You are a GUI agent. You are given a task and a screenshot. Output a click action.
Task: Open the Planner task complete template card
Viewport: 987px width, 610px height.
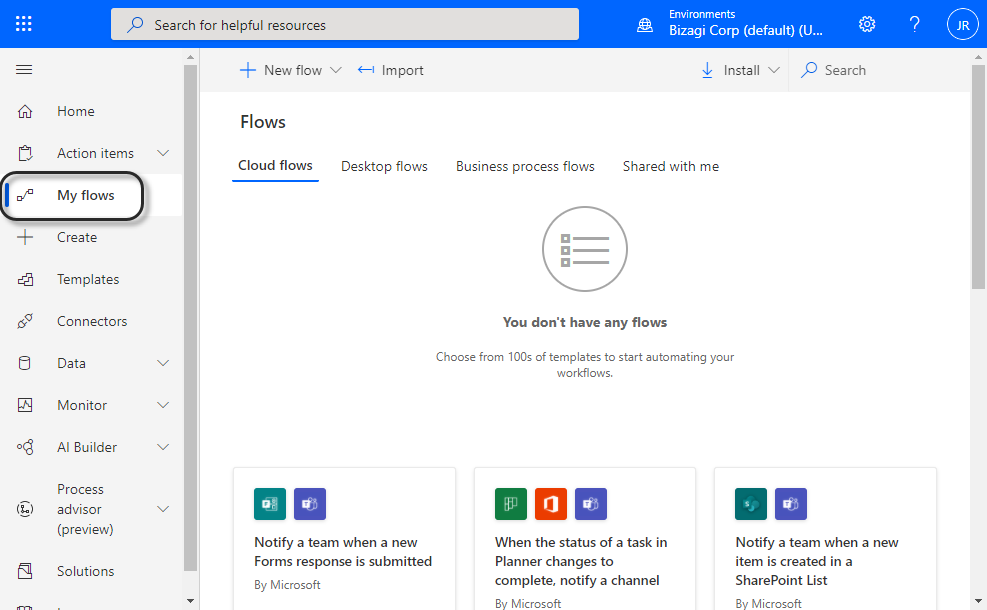pyautogui.click(x=585, y=539)
